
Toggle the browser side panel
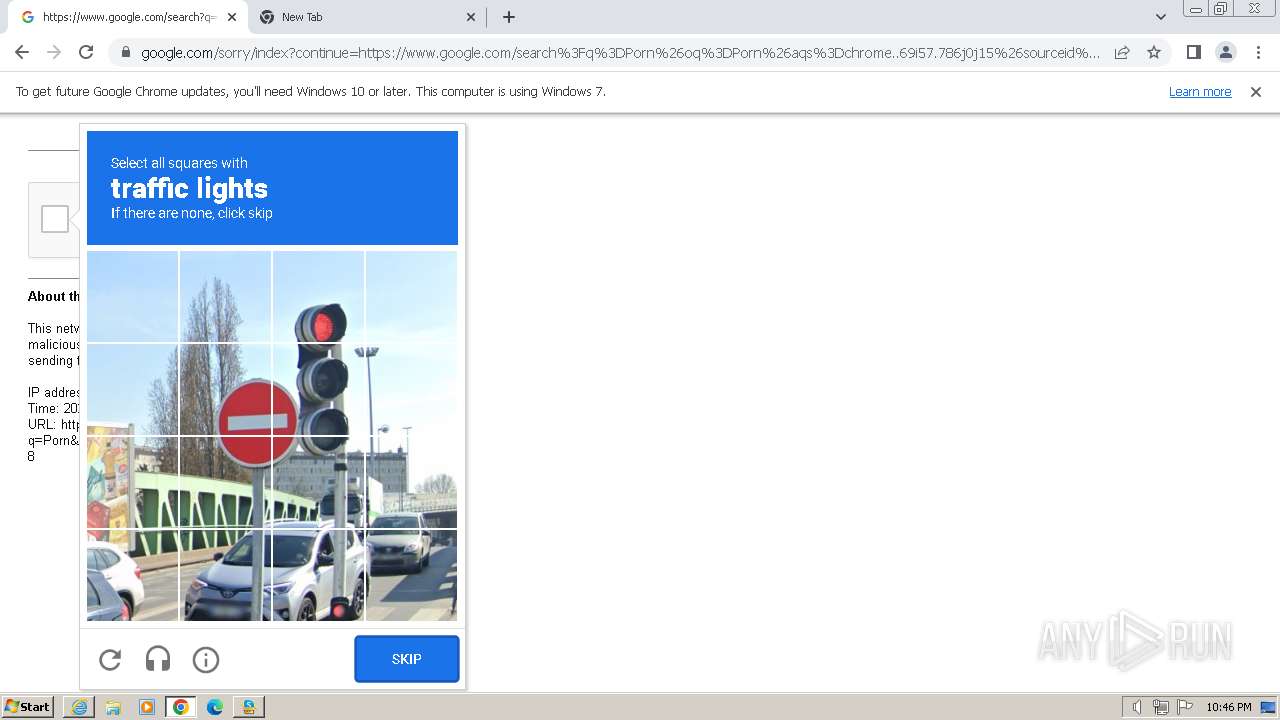[x=1193, y=52]
